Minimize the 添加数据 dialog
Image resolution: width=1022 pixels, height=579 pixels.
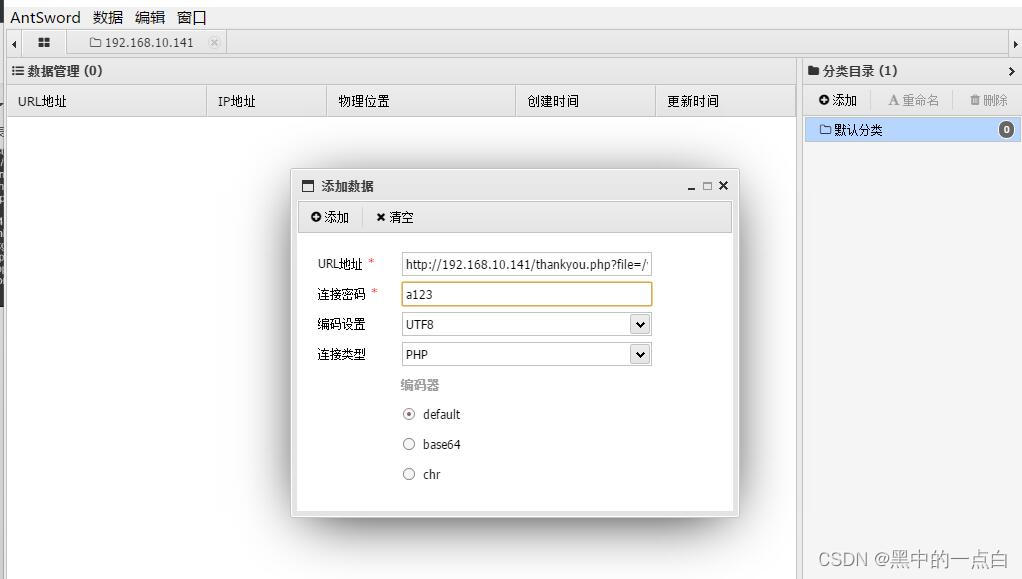[691, 186]
